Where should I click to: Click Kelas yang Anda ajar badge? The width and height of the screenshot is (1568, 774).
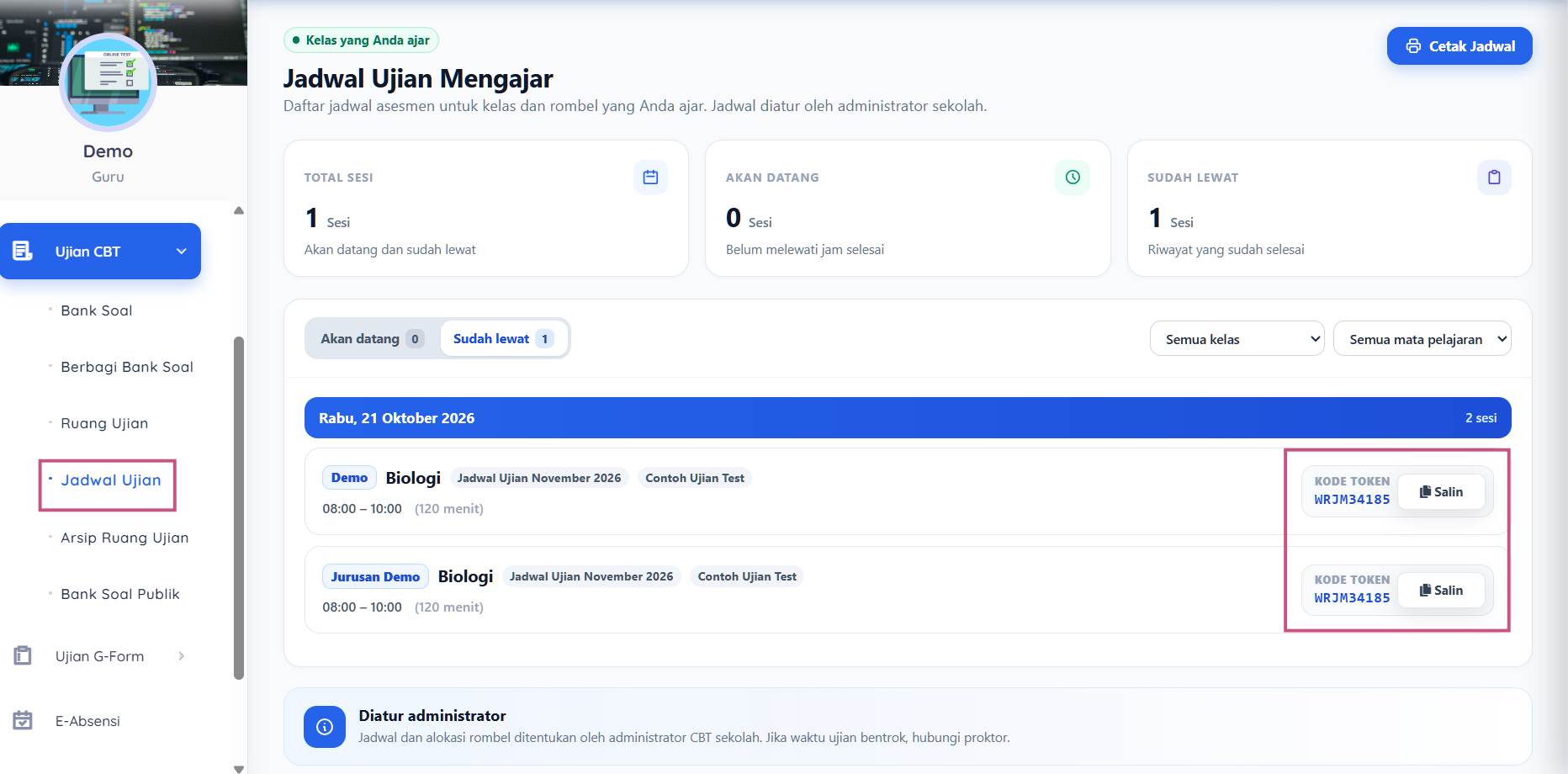[x=361, y=40]
